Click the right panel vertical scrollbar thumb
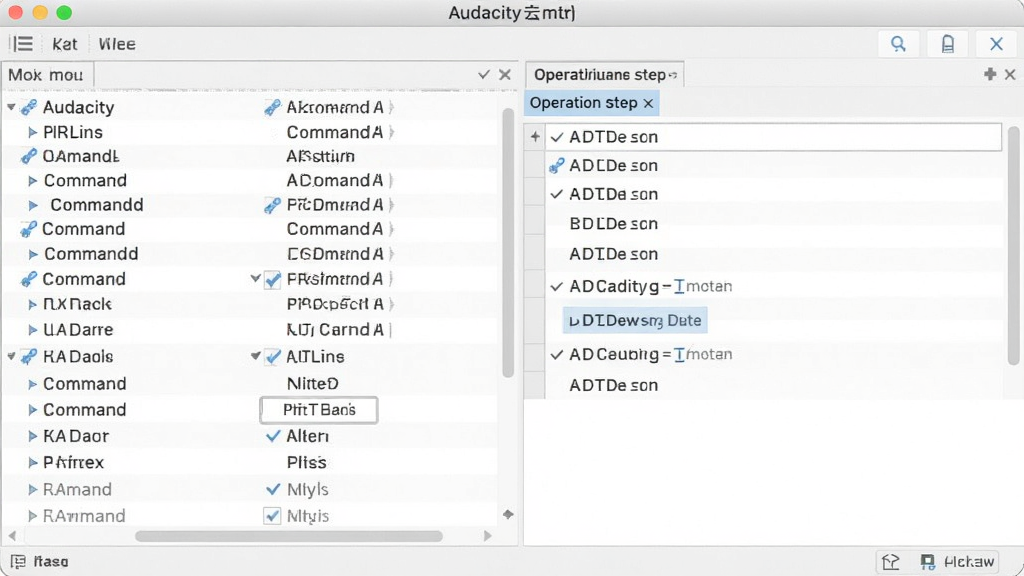The width and height of the screenshot is (1024, 576). (1013, 246)
